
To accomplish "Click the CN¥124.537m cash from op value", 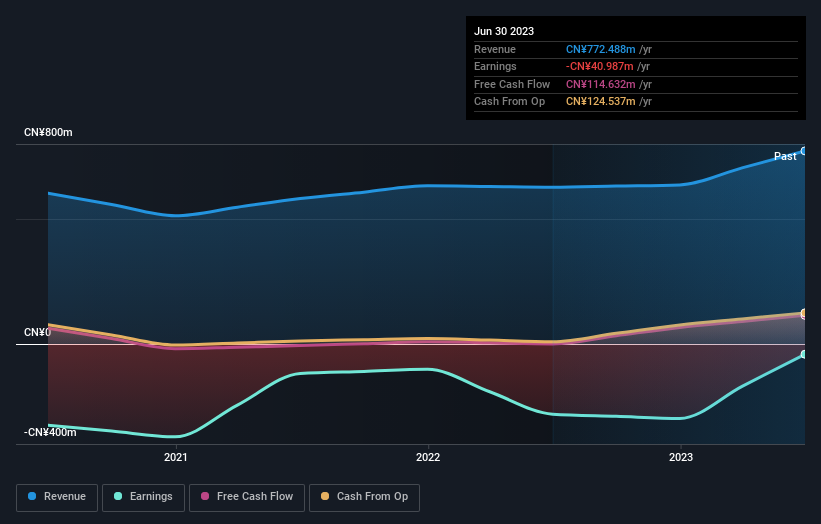I will 601,102.
